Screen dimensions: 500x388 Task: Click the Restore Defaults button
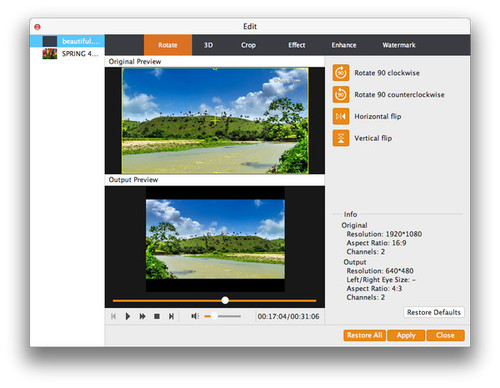pyautogui.click(x=434, y=312)
